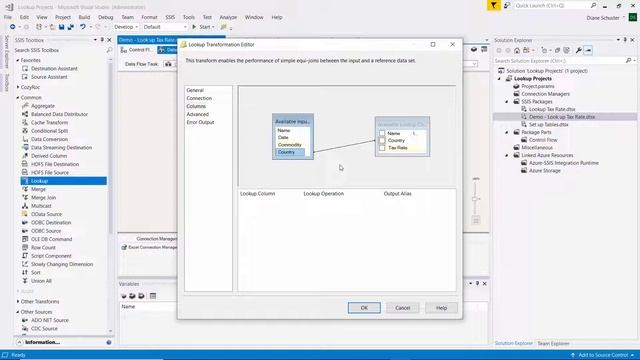The image size is (640, 360).
Task: Select the Data Conversion transform
Action: pos(49,139)
